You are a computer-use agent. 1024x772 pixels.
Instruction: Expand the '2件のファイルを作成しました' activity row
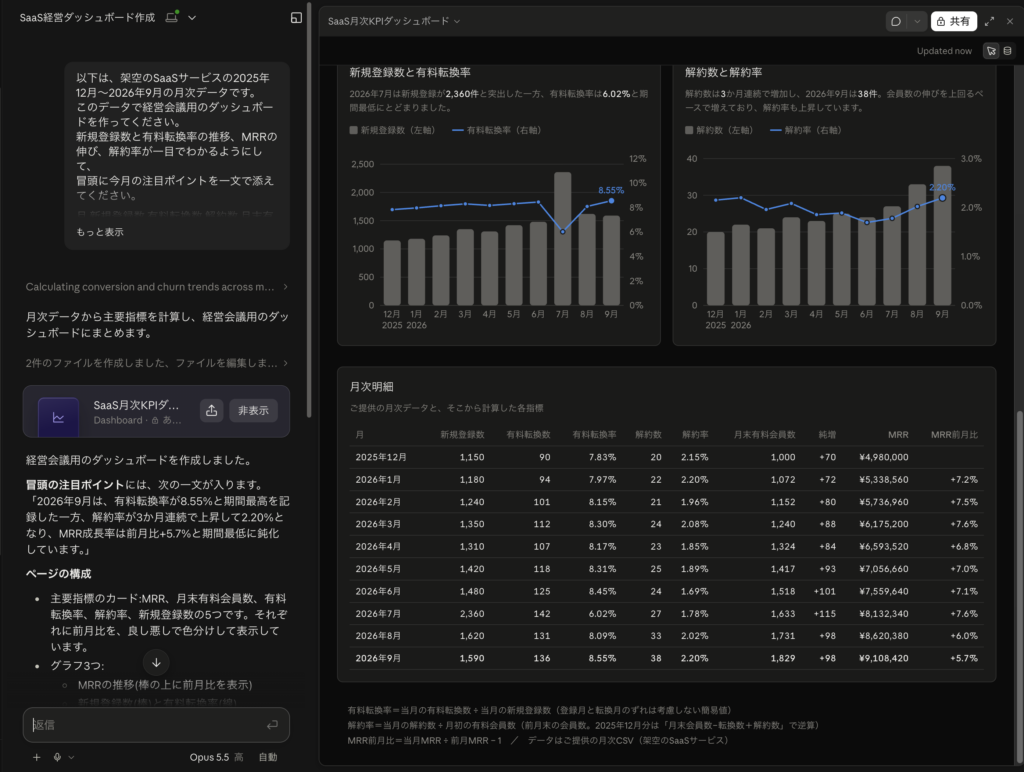pyautogui.click(x=157, y=363)
